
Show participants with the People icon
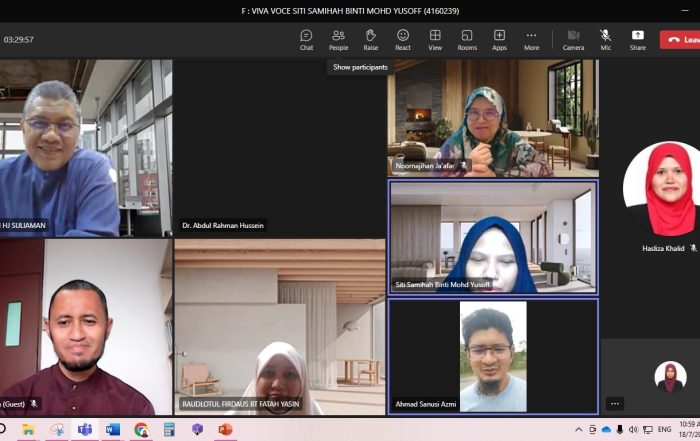338,39
